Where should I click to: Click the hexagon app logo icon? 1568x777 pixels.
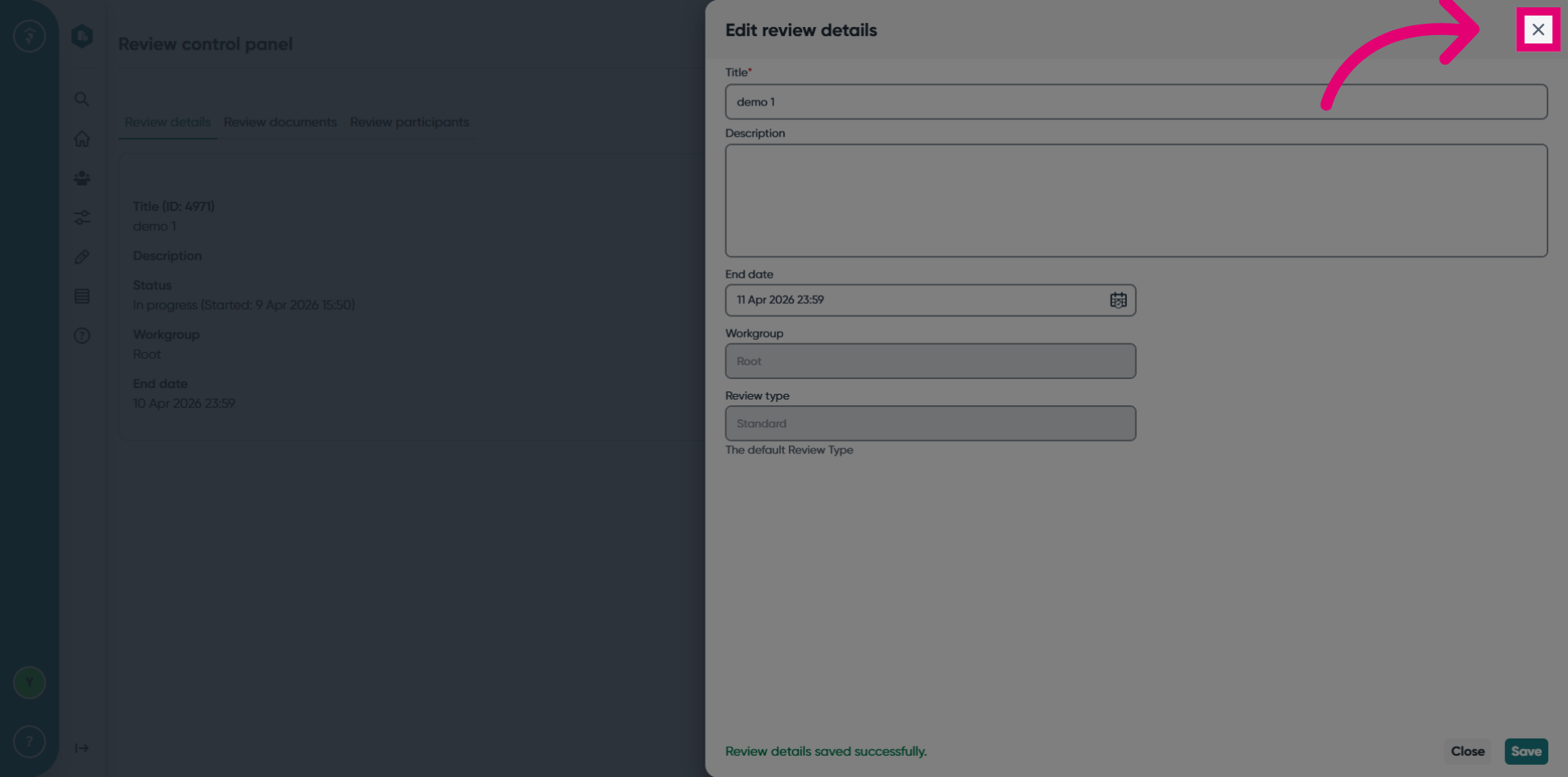click(x=82, y=36)
